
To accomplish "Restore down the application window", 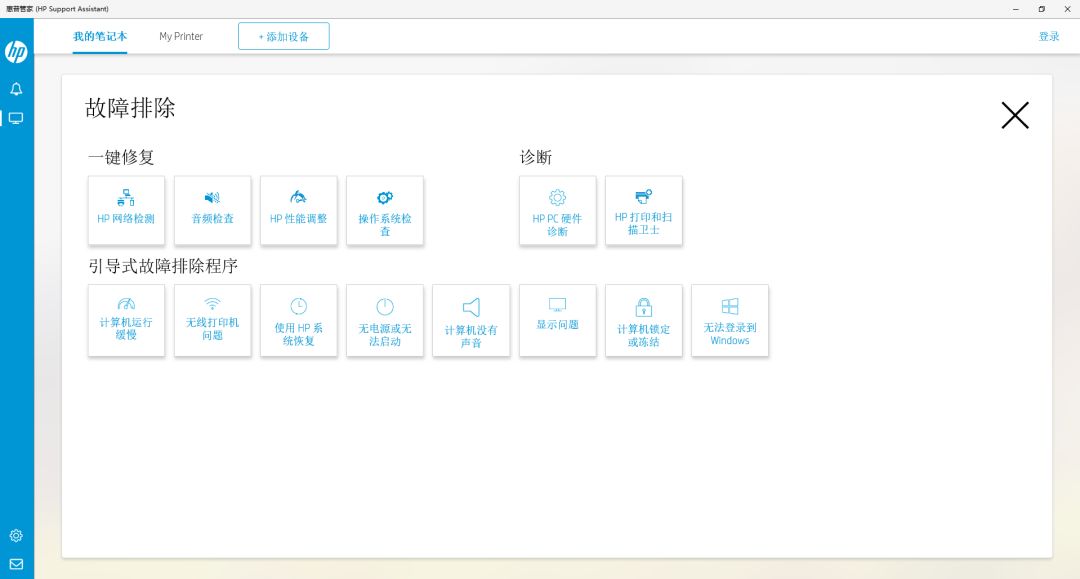I will point(1041,9).
